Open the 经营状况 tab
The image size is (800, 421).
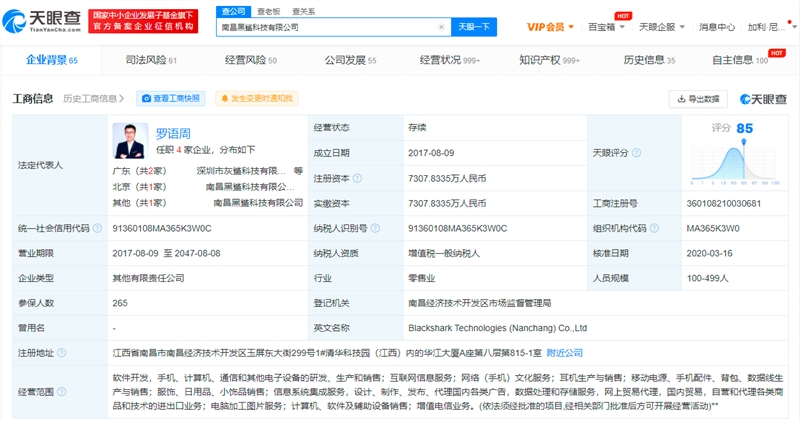[449, 60]
